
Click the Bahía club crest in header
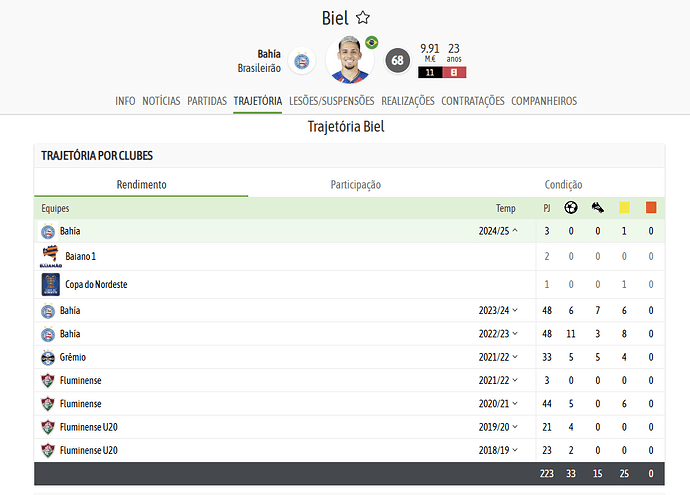pyautogui.click(x=301, y=61)
